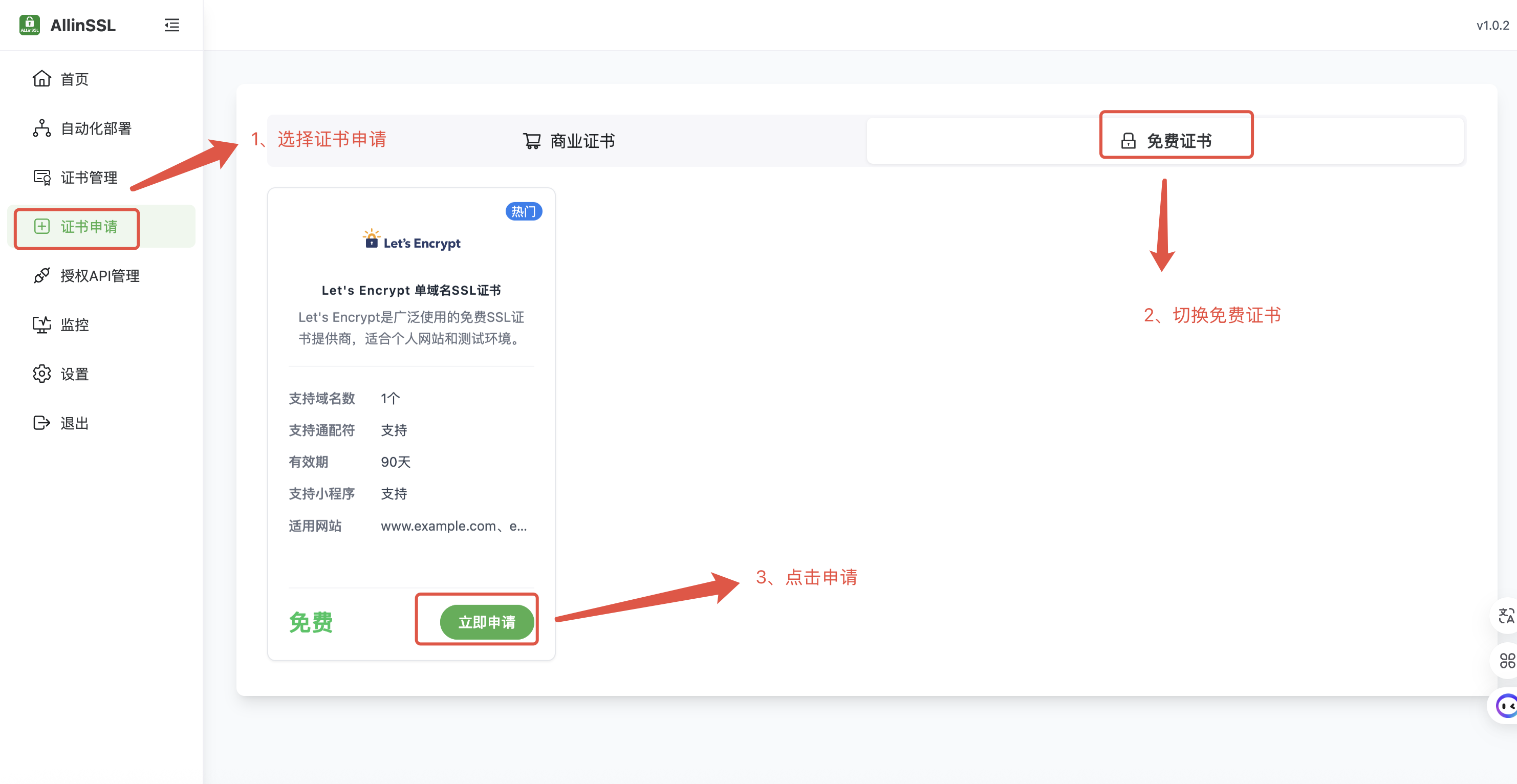Switch to the 商业证书 tab

569,141
